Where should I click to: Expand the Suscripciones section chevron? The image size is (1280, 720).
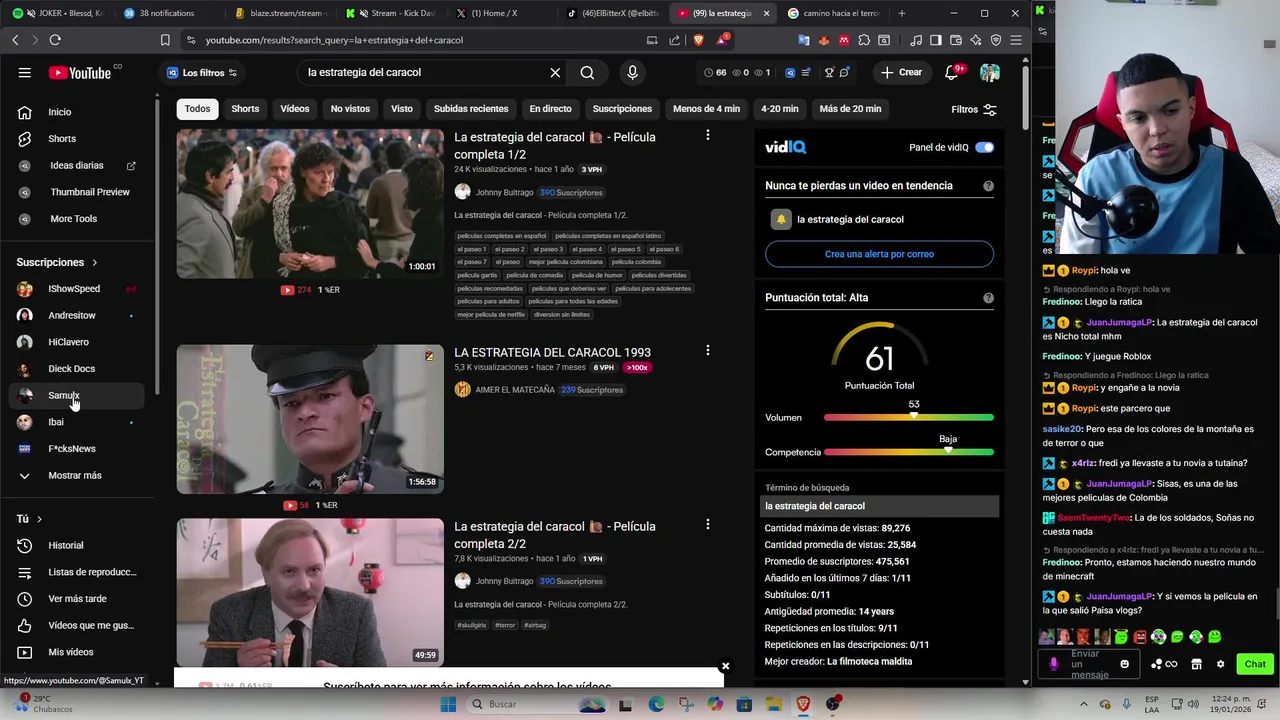click(x=95, y=262)
